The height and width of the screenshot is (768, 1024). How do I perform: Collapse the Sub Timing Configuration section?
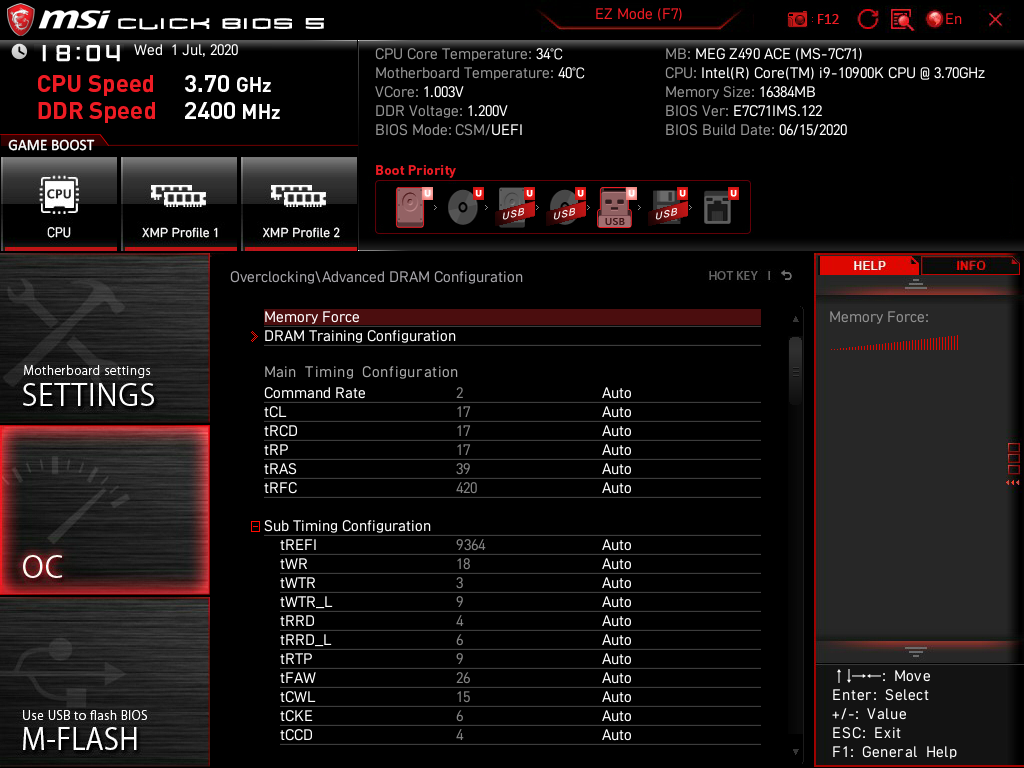pos(254,525)
